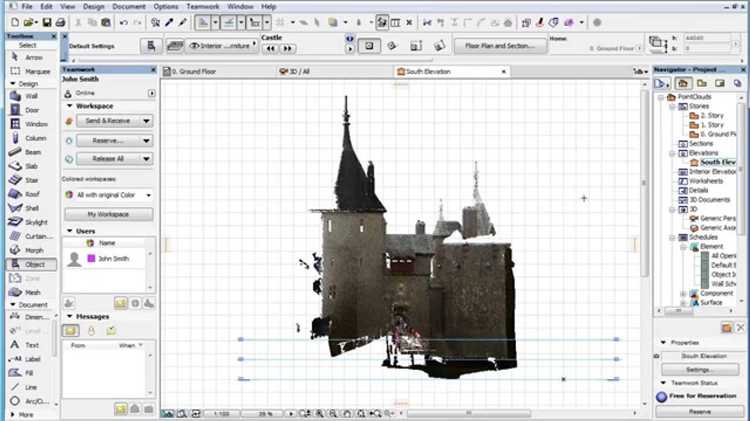Switch to the 3D / All tab

295,71
